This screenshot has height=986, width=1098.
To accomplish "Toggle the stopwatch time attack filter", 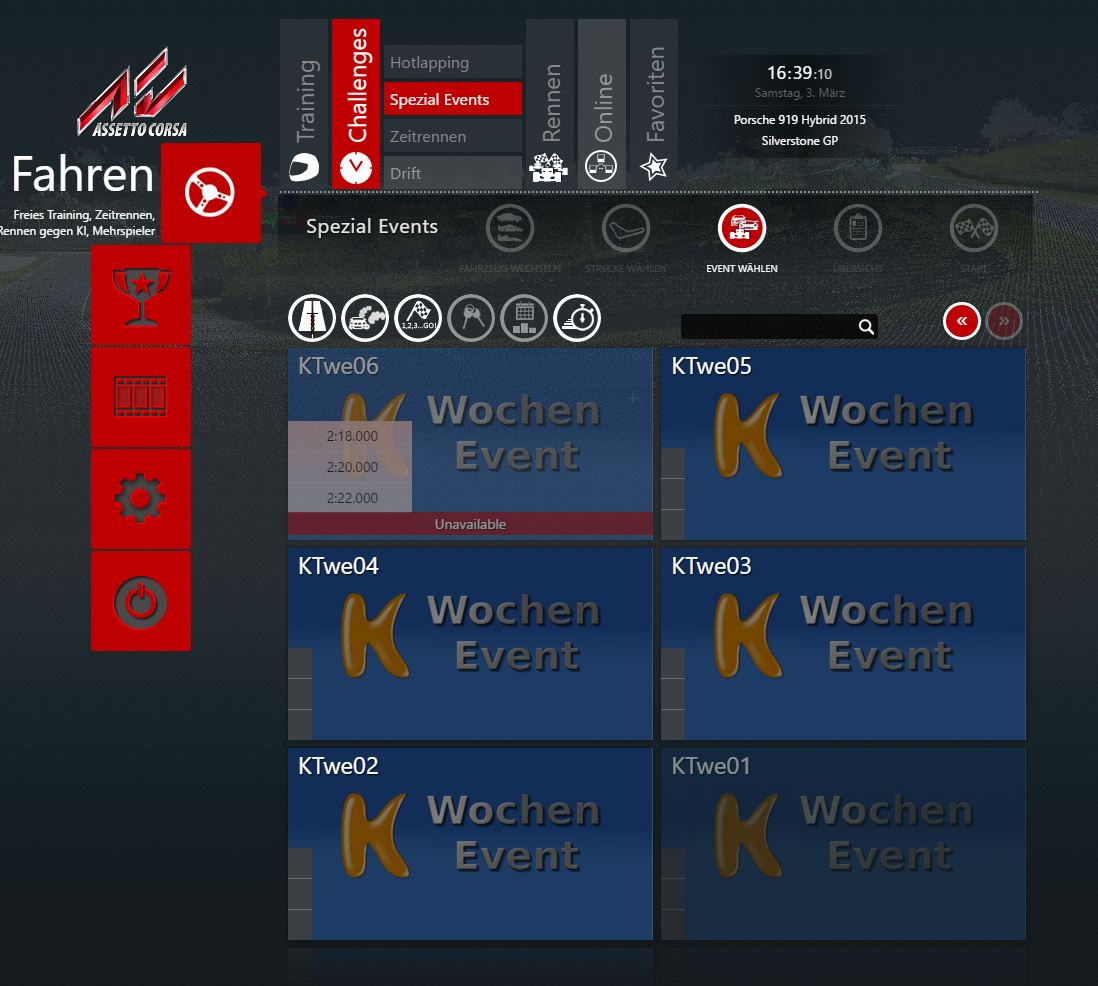I will point(577,318).
